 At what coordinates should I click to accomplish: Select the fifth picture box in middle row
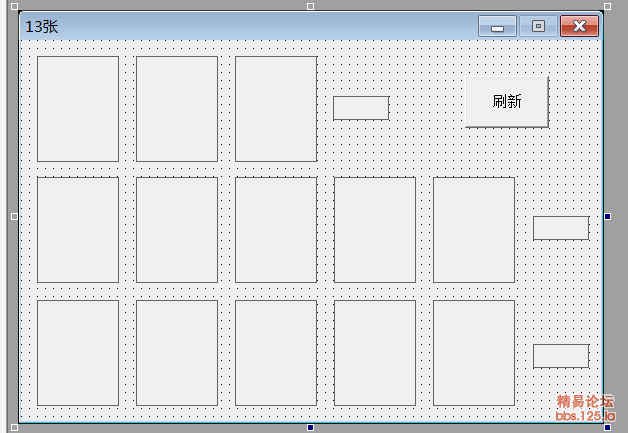point(474,230)
